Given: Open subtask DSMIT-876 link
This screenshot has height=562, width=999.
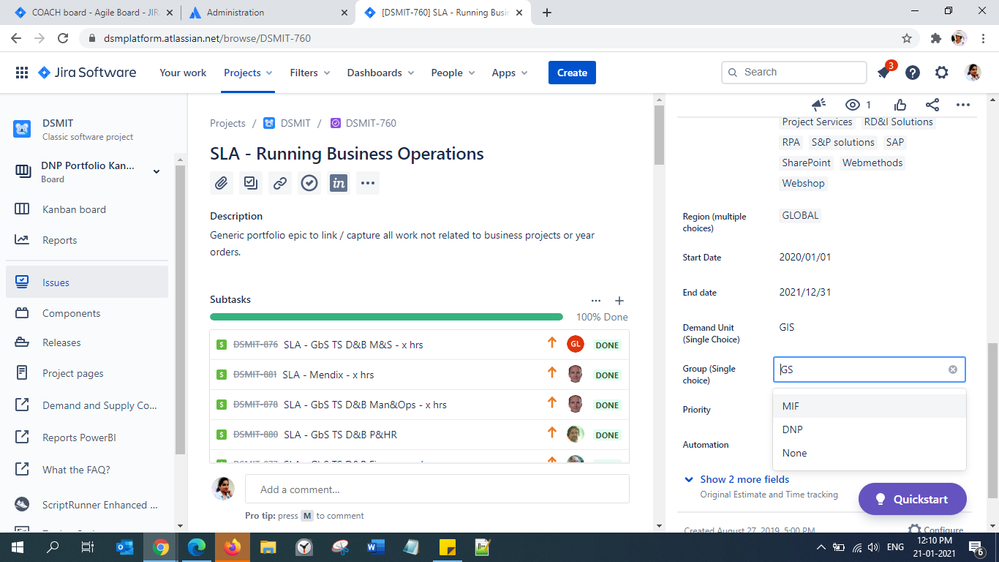Looking at the screenshot, I should coord(255,345).
